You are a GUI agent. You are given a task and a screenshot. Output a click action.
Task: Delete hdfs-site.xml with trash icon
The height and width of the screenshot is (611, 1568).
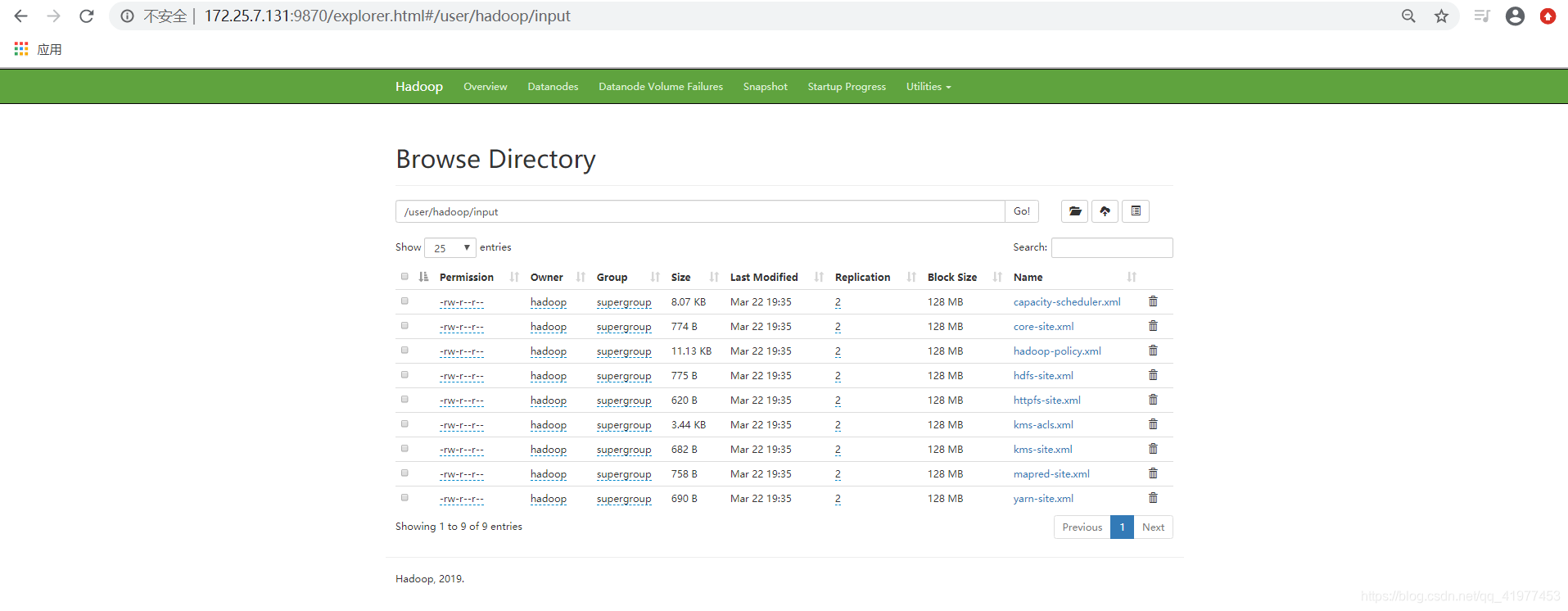(x=1153, y=375)
